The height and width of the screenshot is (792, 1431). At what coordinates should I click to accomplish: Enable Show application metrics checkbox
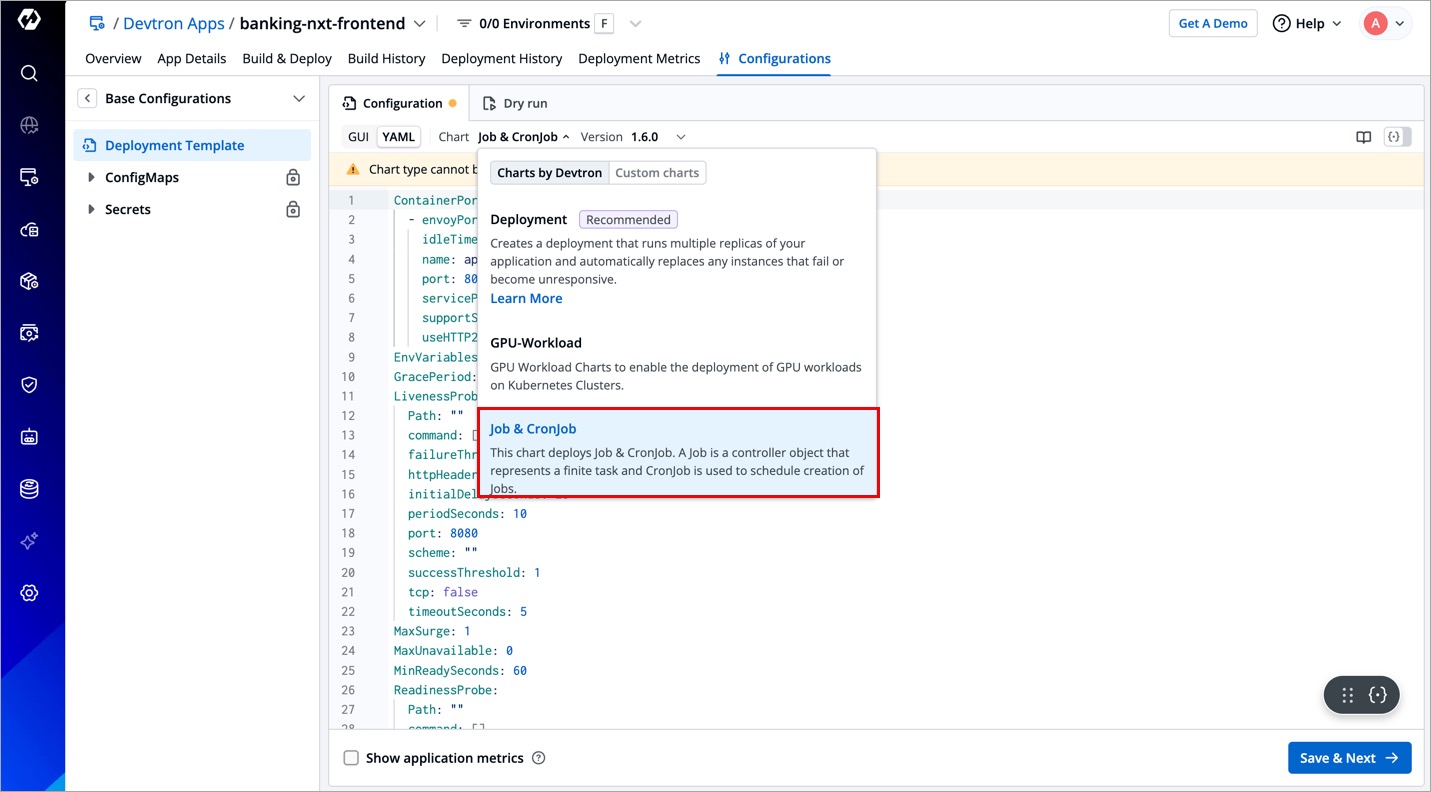tap(351, 758)
